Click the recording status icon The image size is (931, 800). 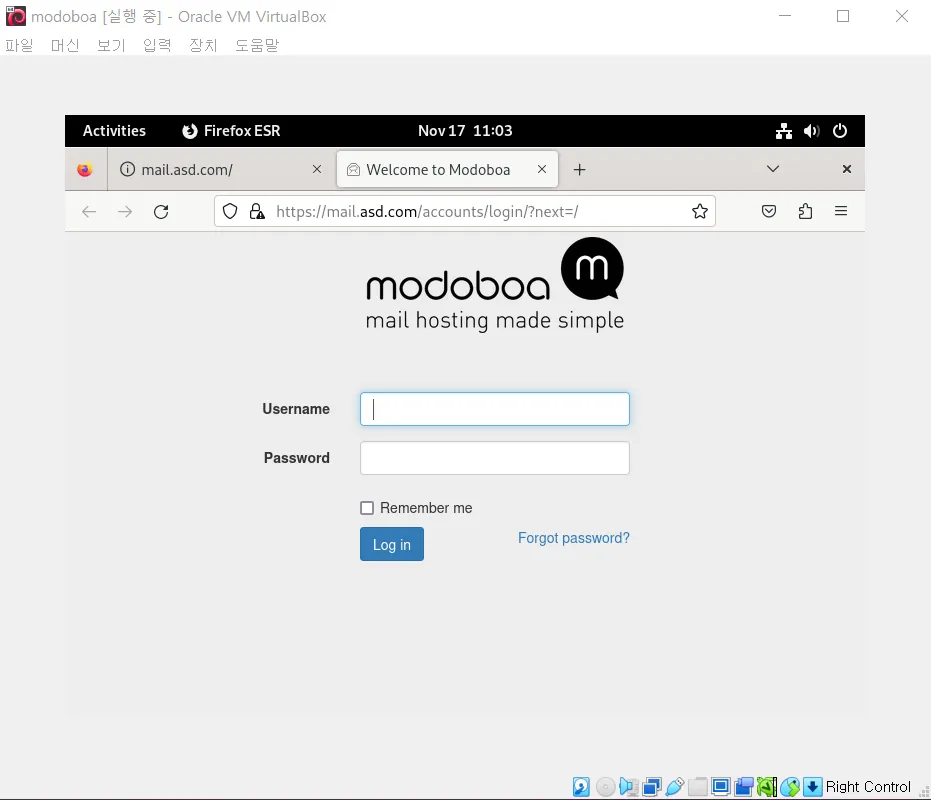pos(744,787)
